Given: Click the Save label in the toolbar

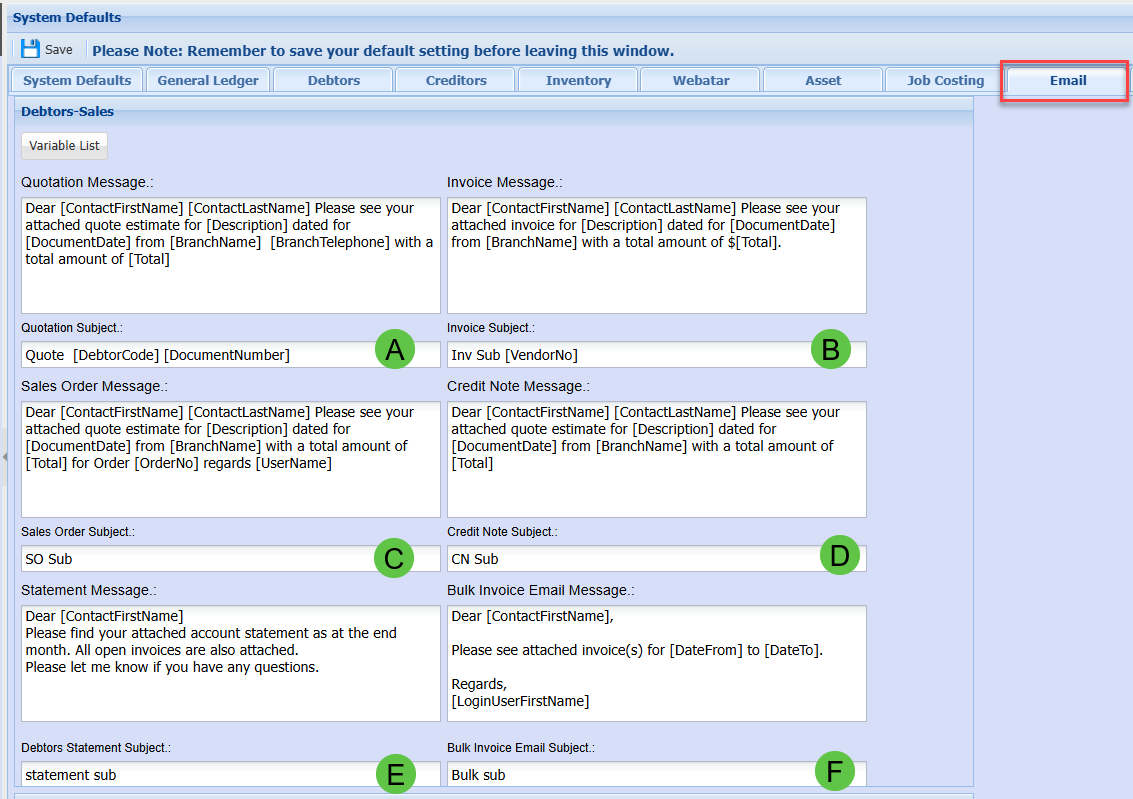Looking at the screenshot, I should (59, 50).
